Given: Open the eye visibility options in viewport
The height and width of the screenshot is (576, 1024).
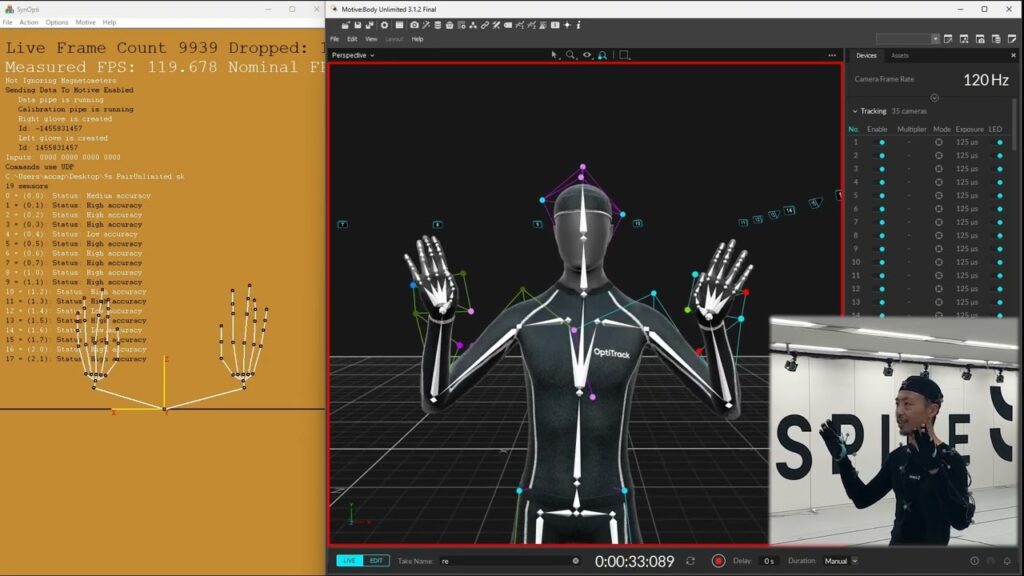Looking at the screenshot, I should (587, 55).
